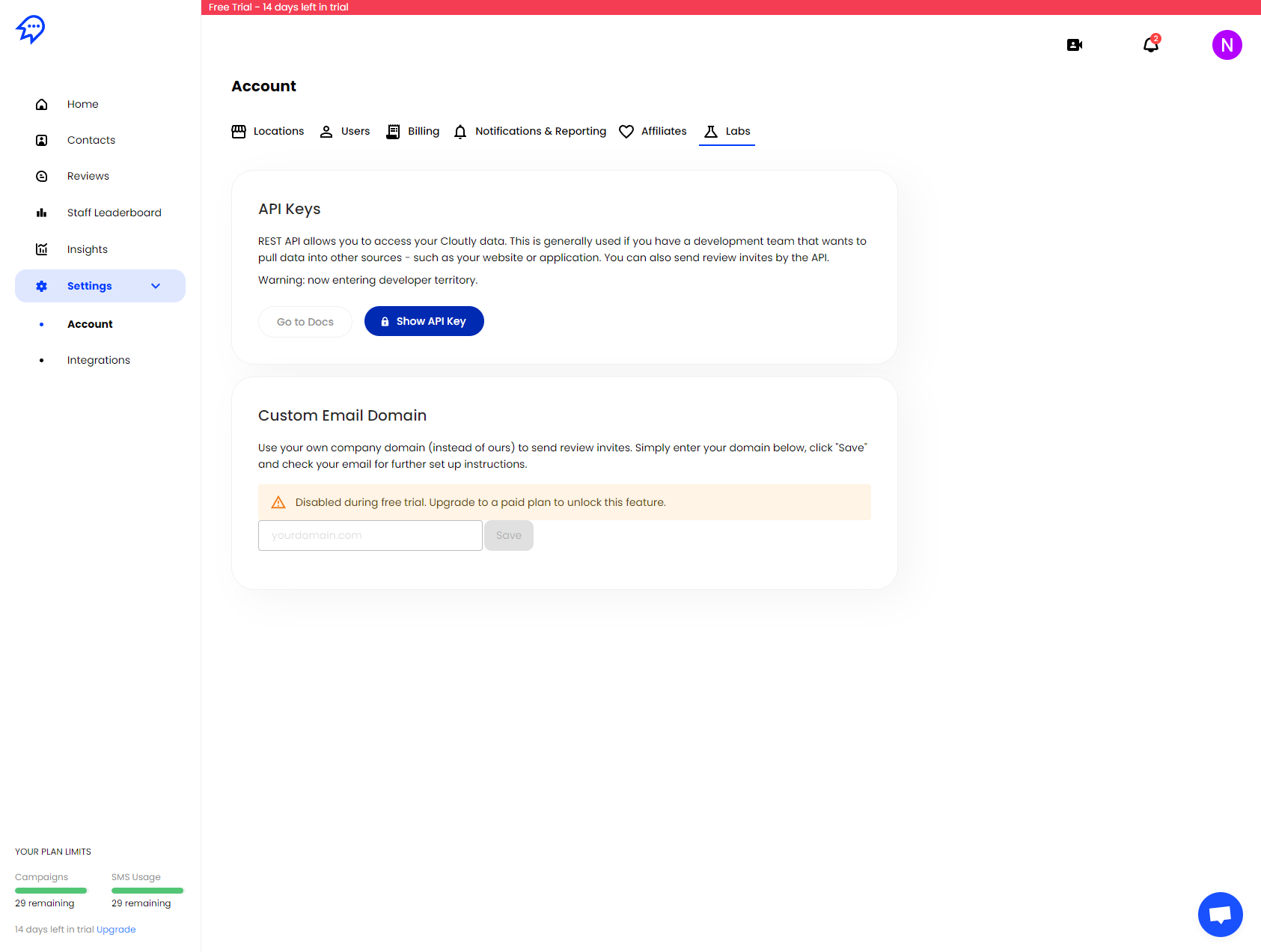Click the disabled Save button
This screenshot has width=1261, height=952.
point(509,535)
